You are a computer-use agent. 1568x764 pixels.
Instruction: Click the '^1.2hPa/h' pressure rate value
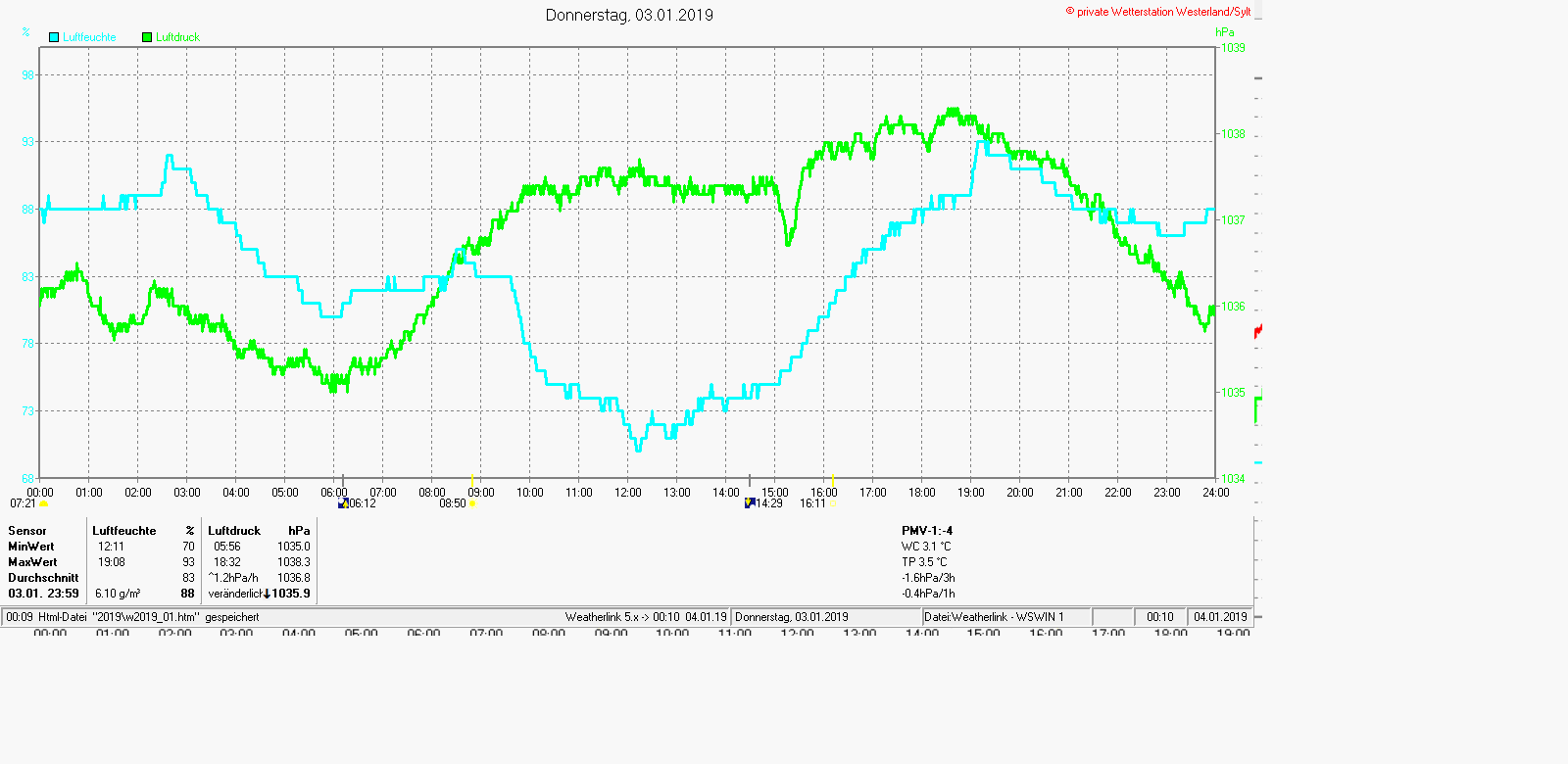(x=233, y=578)
